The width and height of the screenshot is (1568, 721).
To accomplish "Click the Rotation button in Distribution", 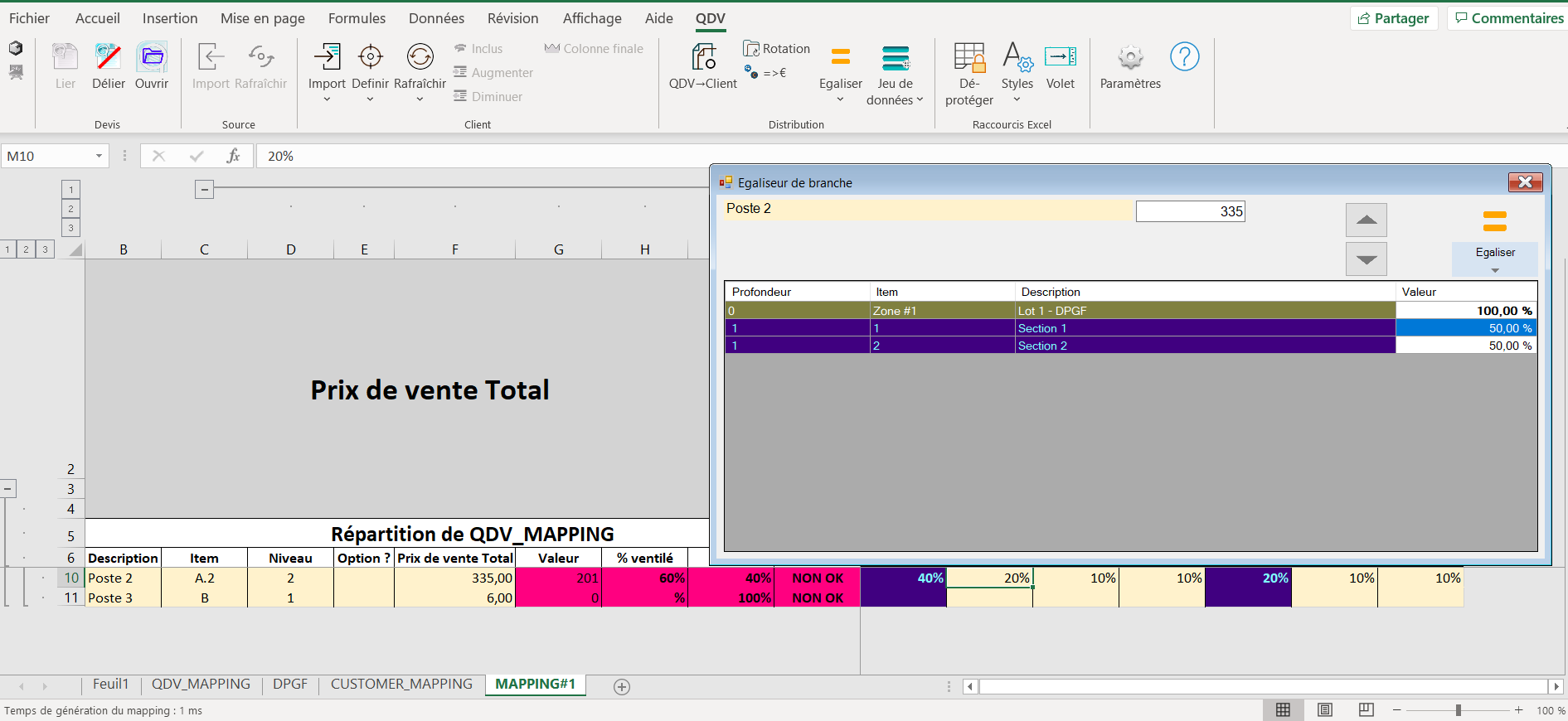I will coord(777,49).
